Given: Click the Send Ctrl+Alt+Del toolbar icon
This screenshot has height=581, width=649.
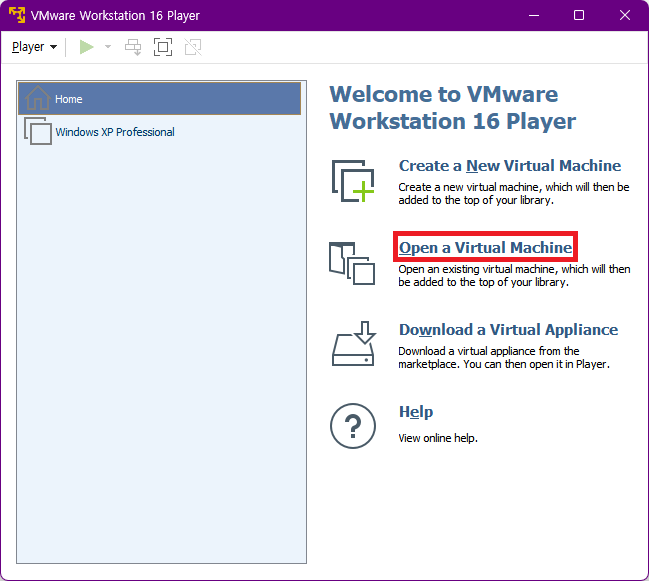Looking at the screenshot, I should 133,47.
